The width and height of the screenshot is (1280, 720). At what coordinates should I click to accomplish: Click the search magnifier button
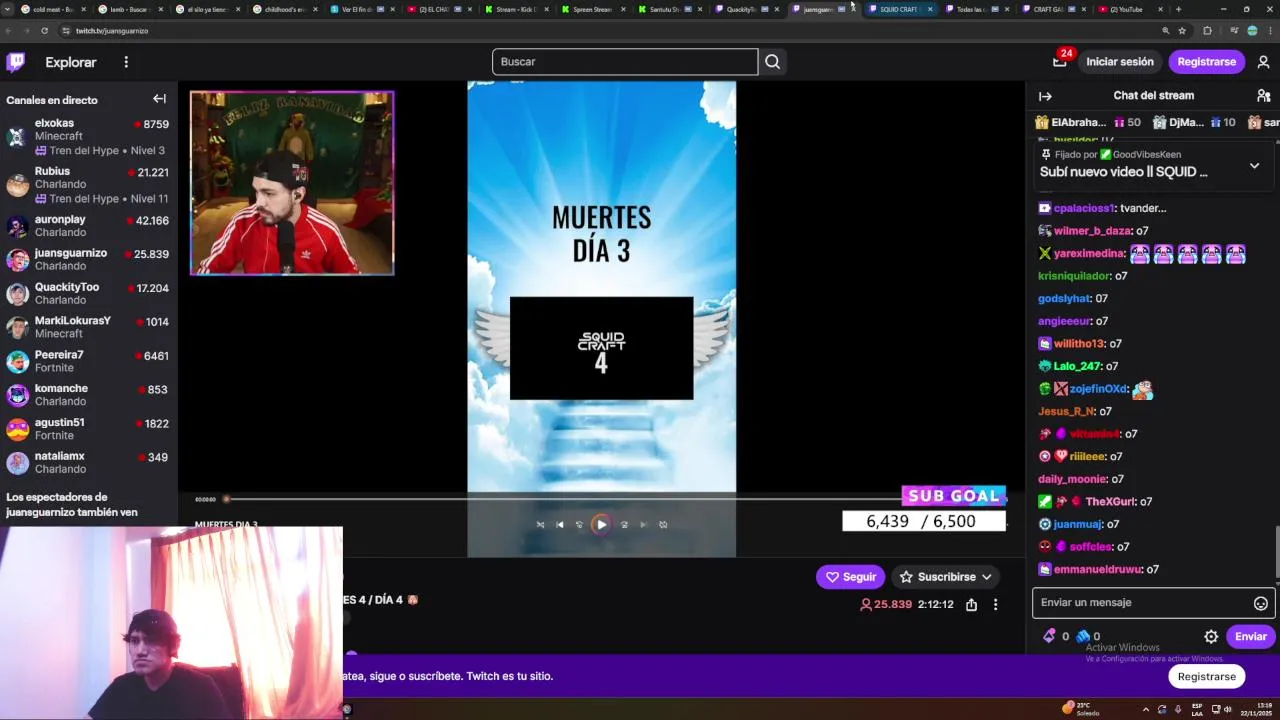click(772, 62)
